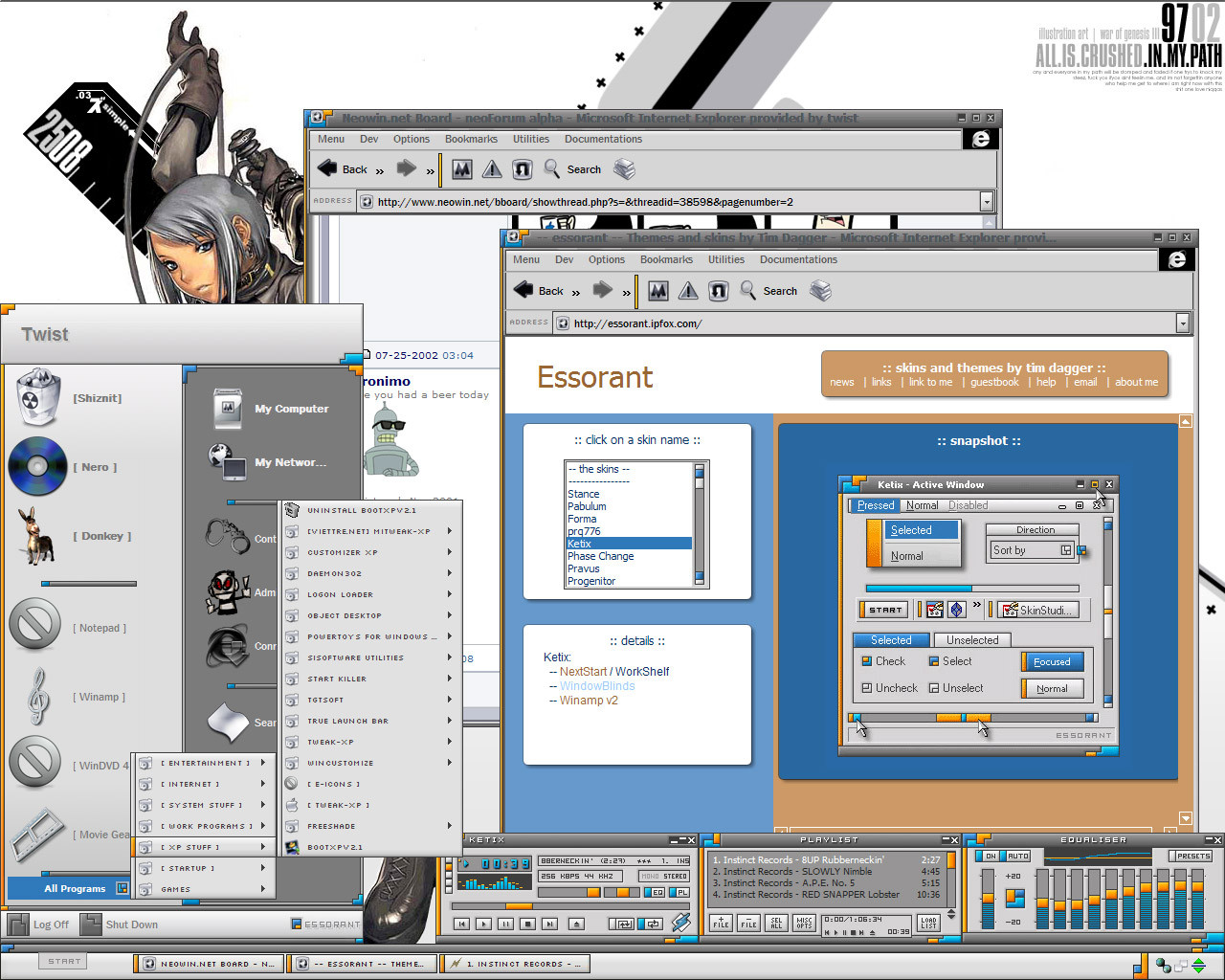
Task: Click Instinct Records taskbar button
Action: click(516, 964)
